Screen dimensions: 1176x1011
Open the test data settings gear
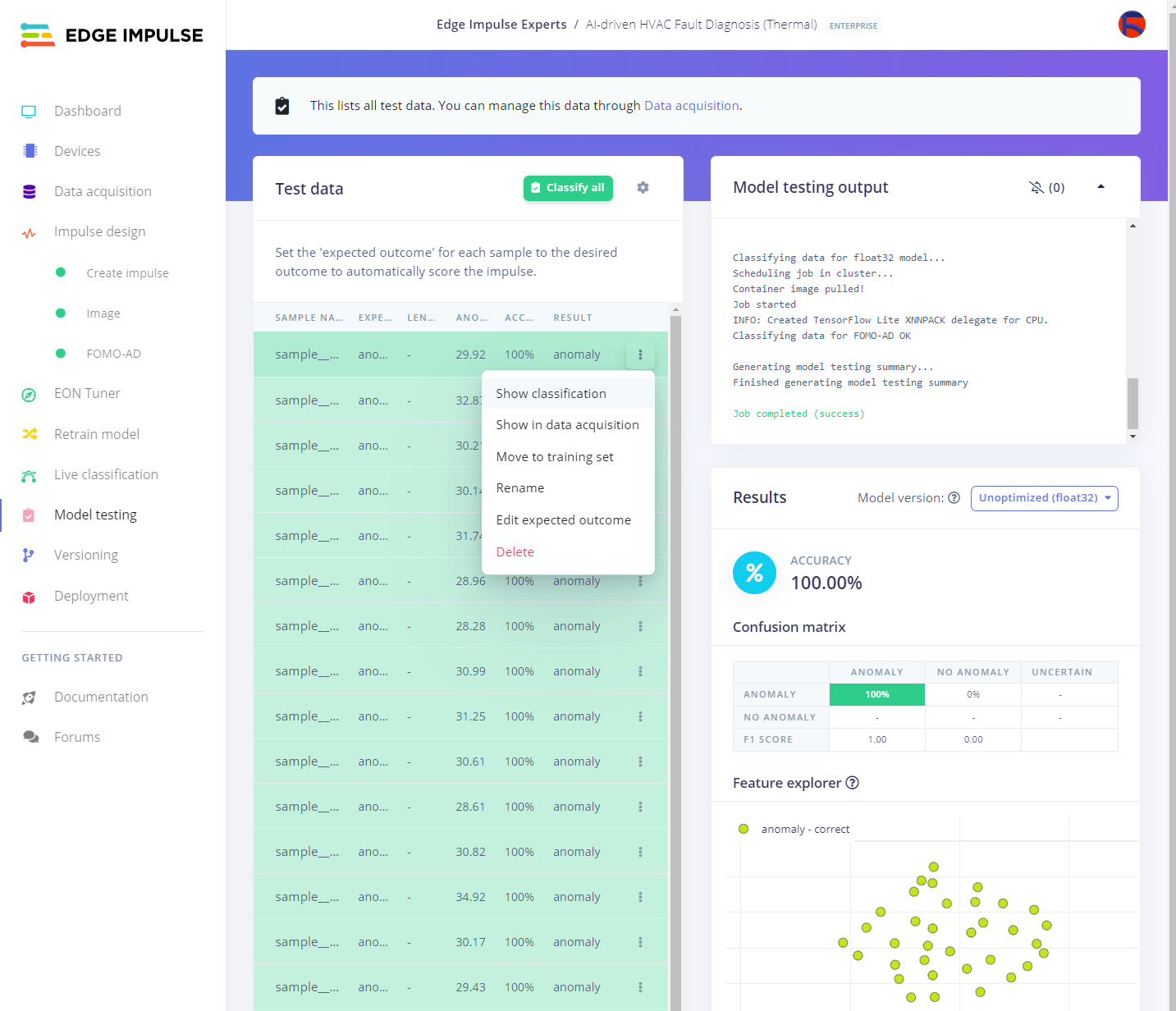(x=643, y=188)
